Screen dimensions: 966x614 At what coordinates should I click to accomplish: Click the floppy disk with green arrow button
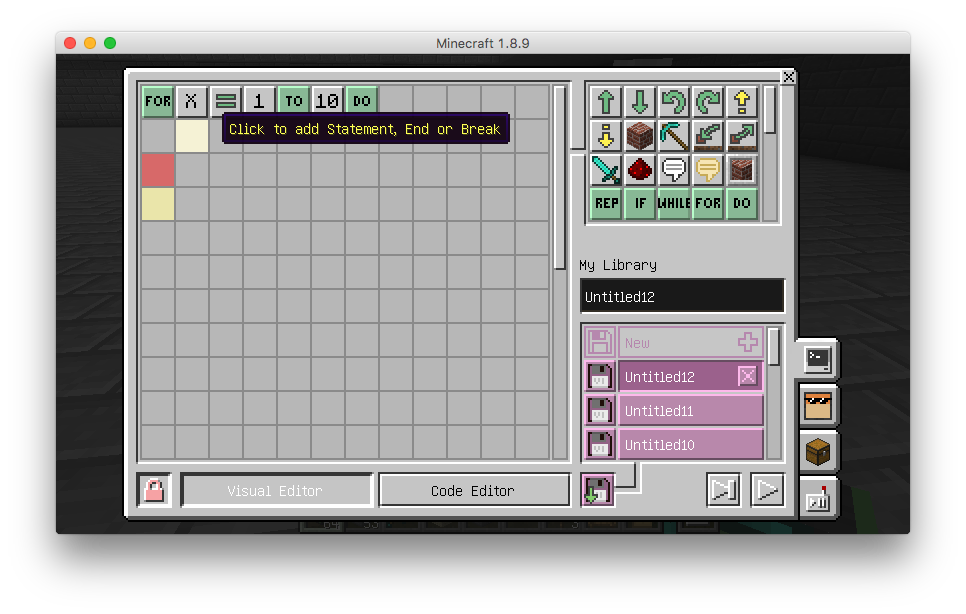coord(598,490)
